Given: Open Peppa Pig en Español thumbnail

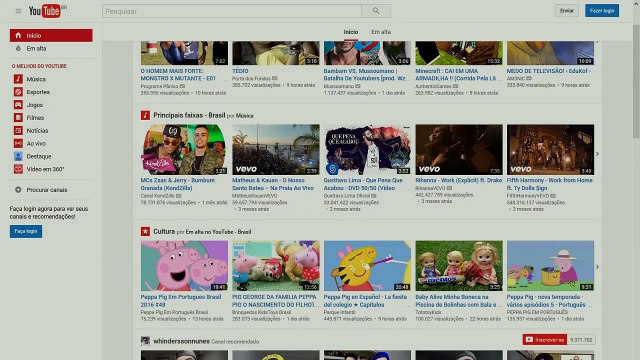Looking at the screenshot, I should pyautogui.click(x=367, y=266).
